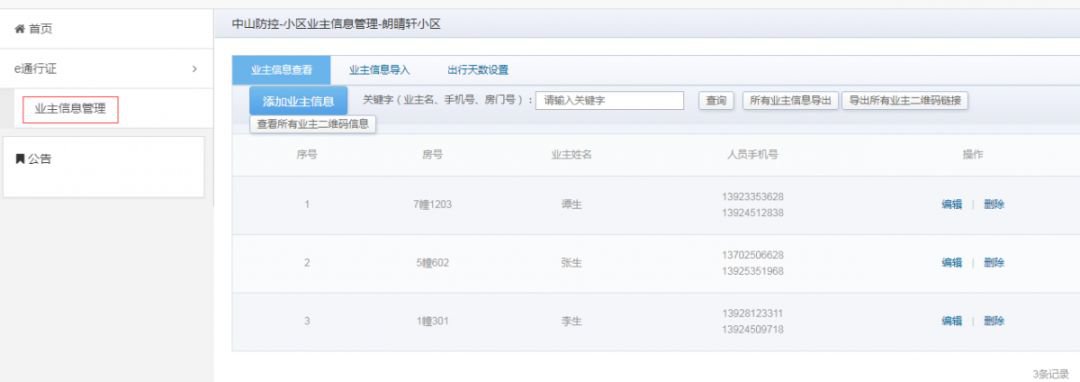The width and height of the screenshot is (1080, 382).
Task: Click 所有业主信息导出 button
Action: [791, 100]
